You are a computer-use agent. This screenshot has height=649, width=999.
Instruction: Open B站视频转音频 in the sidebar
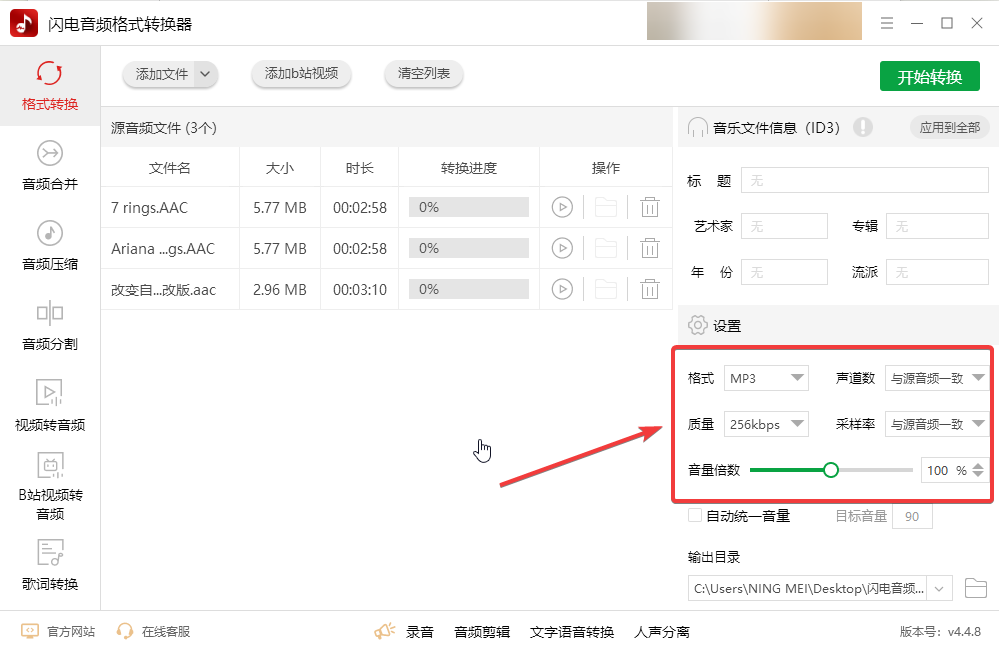click(50, 487)
